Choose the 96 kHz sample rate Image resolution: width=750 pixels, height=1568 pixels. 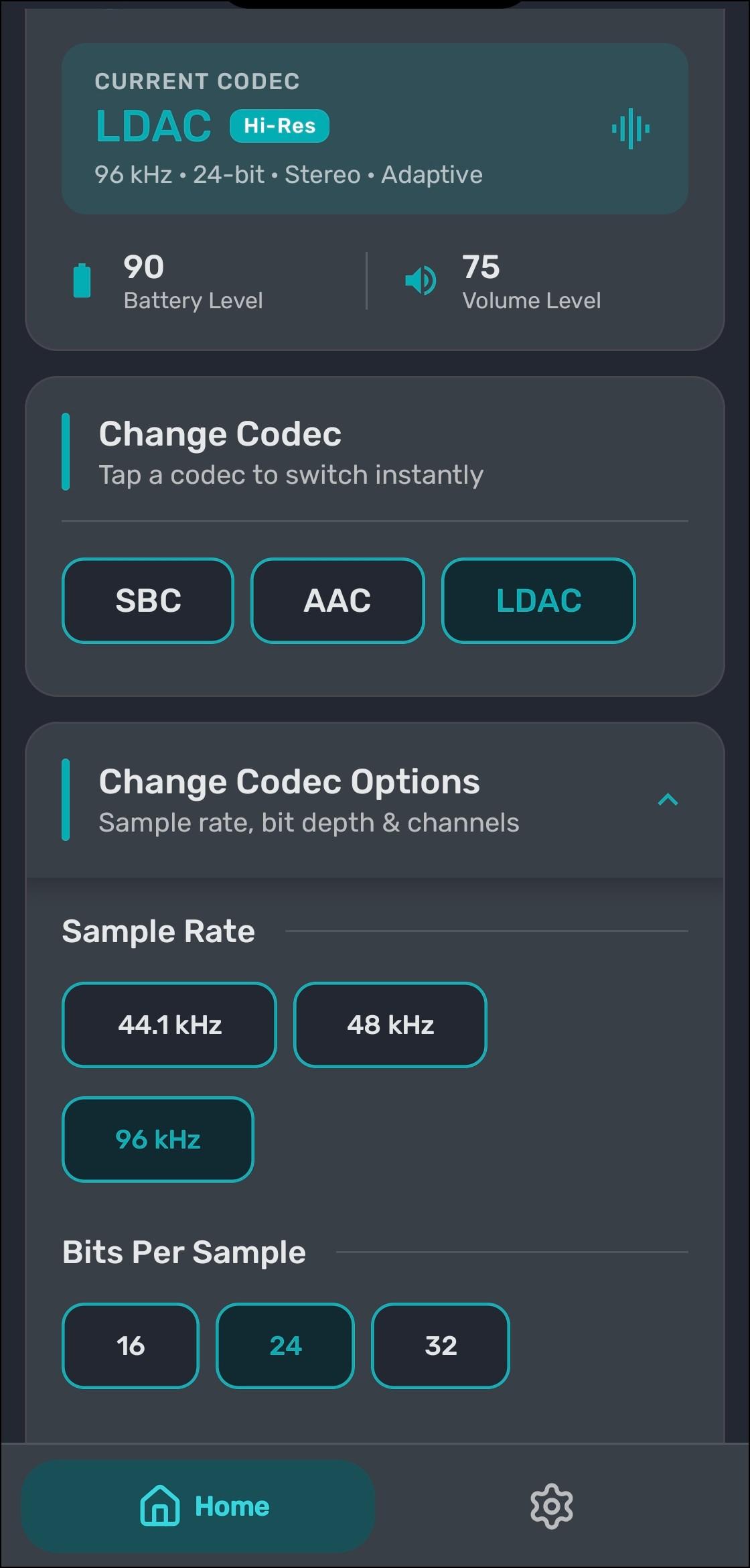pyautogui.click(x=158, y=1139)
